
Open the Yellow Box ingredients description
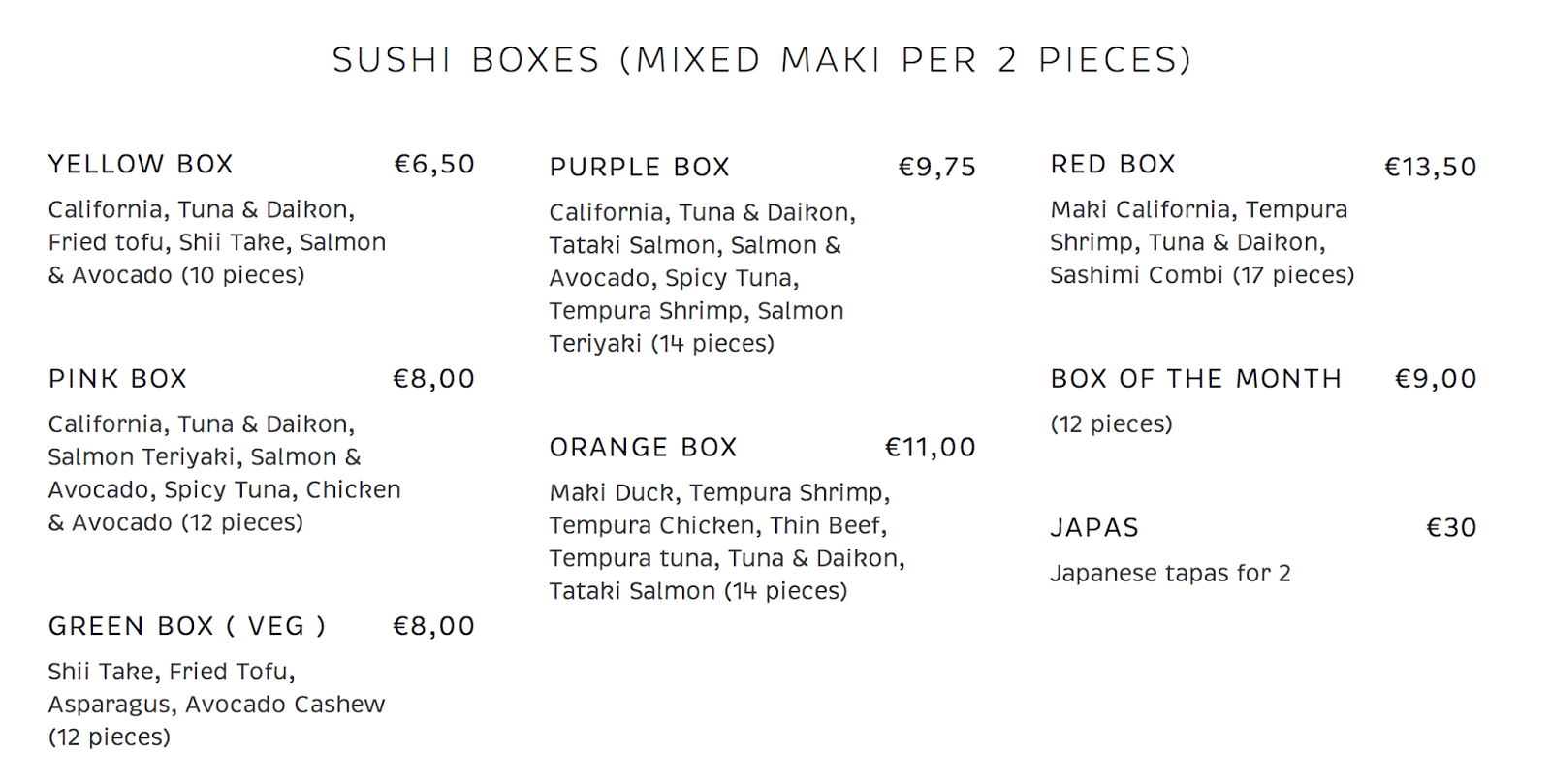pos(217,242)
